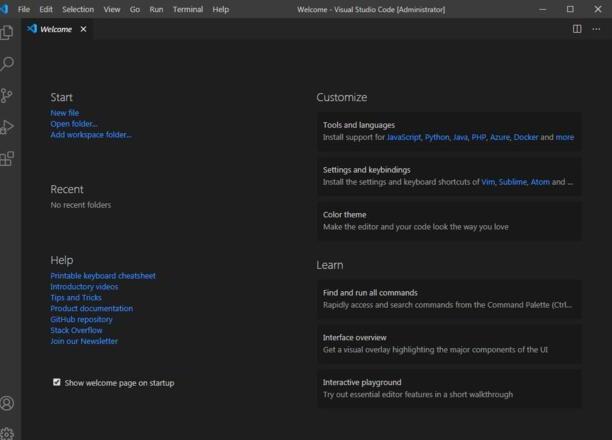Open the Interactive playground card
The height and width of the screenshot is (440, 612).
pyautogui.click(x=449, y=388)
